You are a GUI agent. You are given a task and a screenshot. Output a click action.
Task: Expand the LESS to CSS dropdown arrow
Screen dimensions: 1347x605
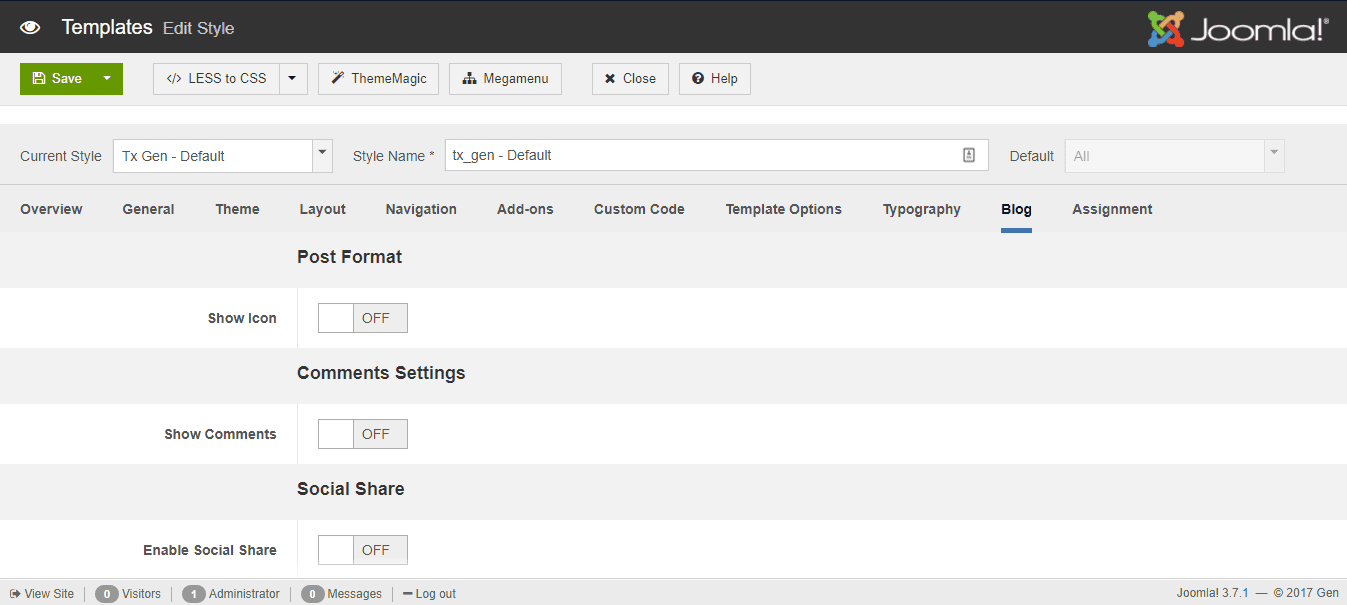(291, 78)
